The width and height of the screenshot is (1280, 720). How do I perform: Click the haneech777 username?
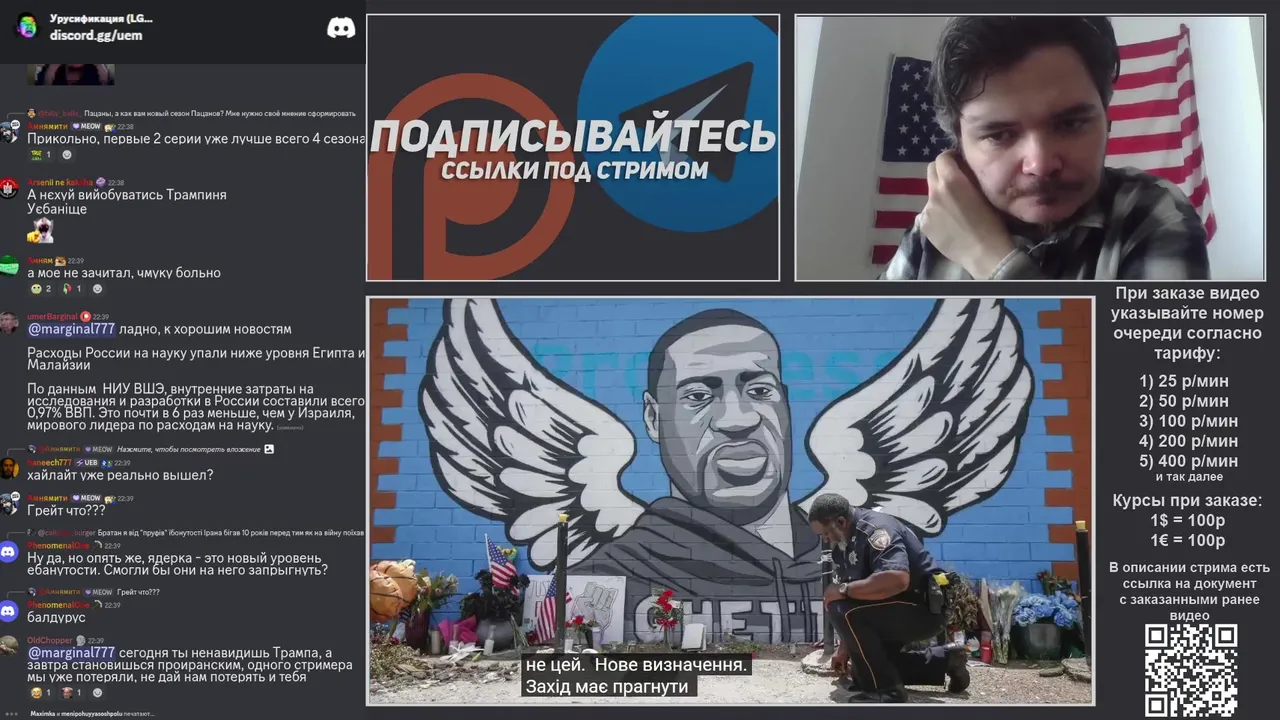[49, 463]
